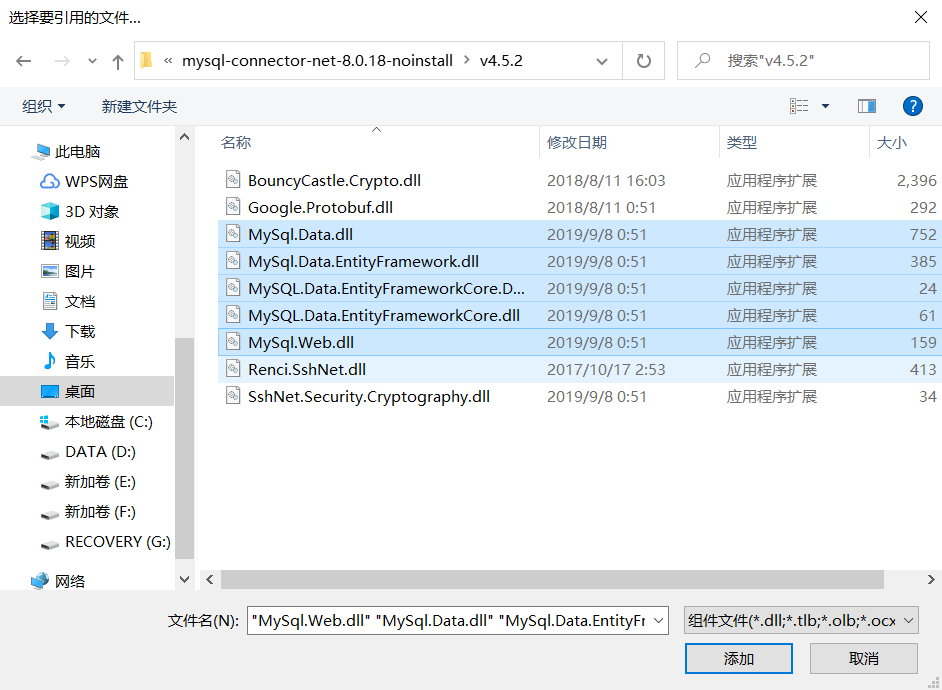Select the MySql.Web.dll file
The image size is (942, 690).
(580, 342)
